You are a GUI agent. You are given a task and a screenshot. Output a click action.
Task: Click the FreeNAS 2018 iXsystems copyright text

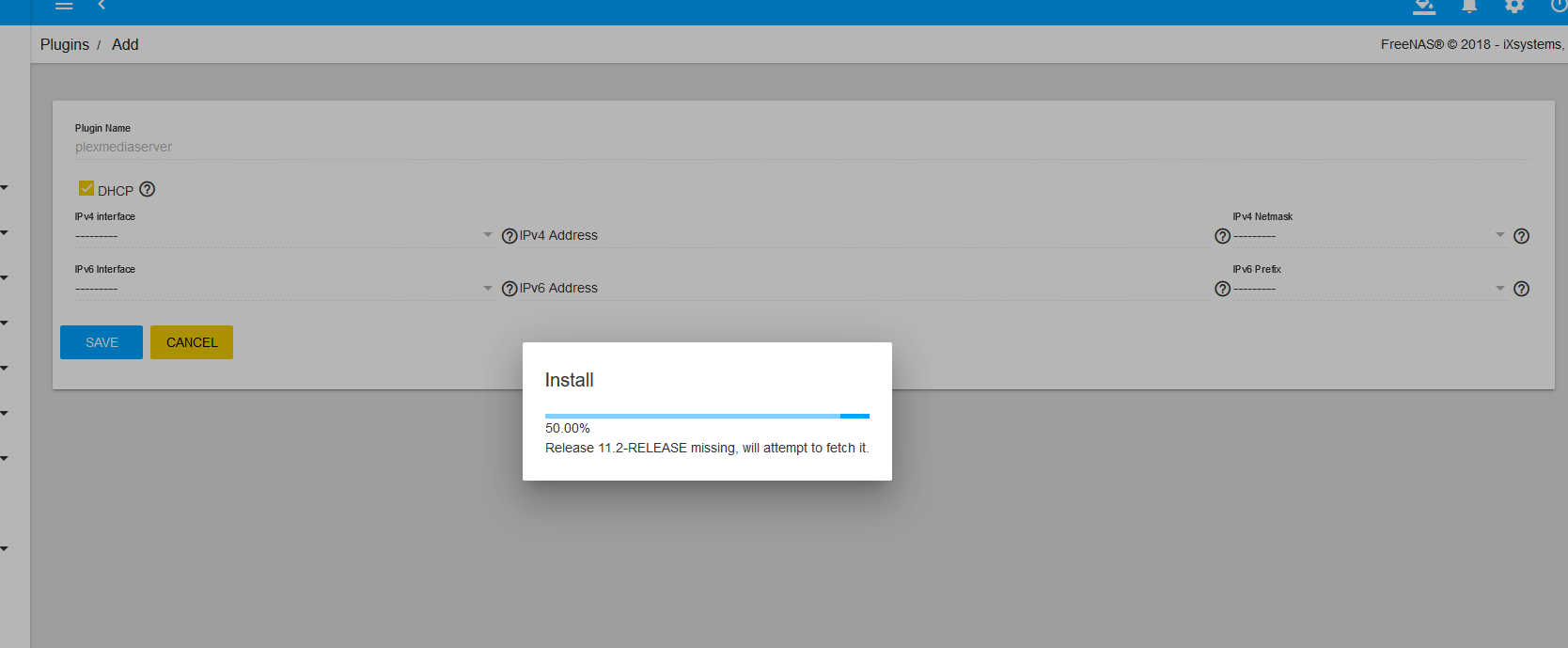coord(1473,44)
